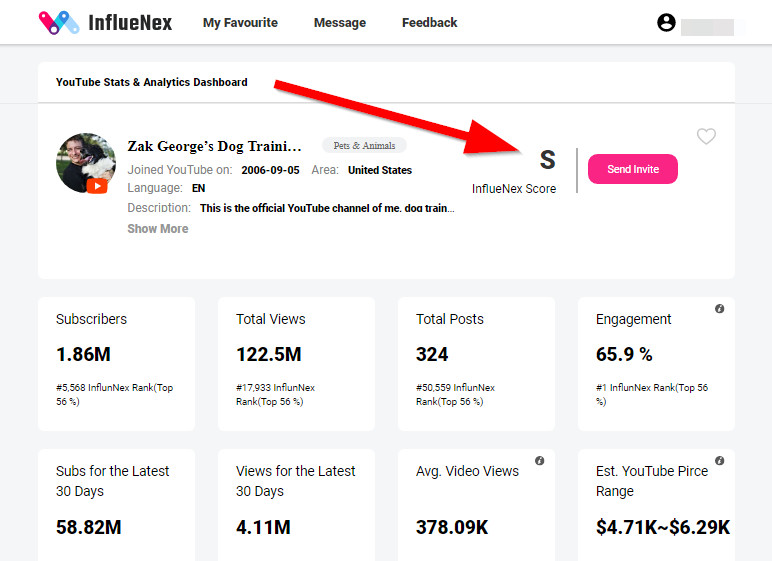The image size is (772, 561).
Task: Click the InflueNex brand name text
Action: (130, 23)
